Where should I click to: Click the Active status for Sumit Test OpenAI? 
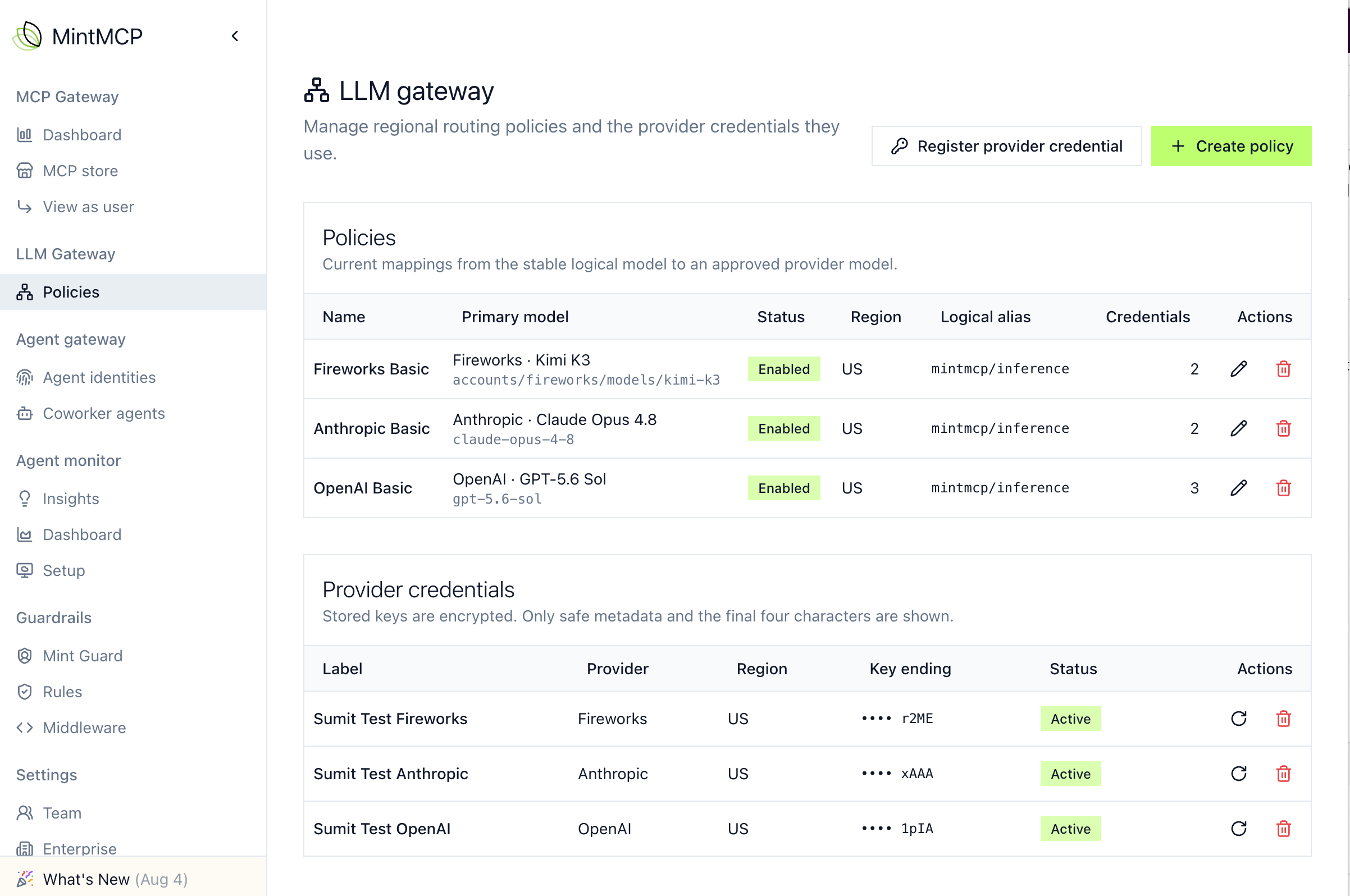pyautogui.click(x=1070, y=829)
